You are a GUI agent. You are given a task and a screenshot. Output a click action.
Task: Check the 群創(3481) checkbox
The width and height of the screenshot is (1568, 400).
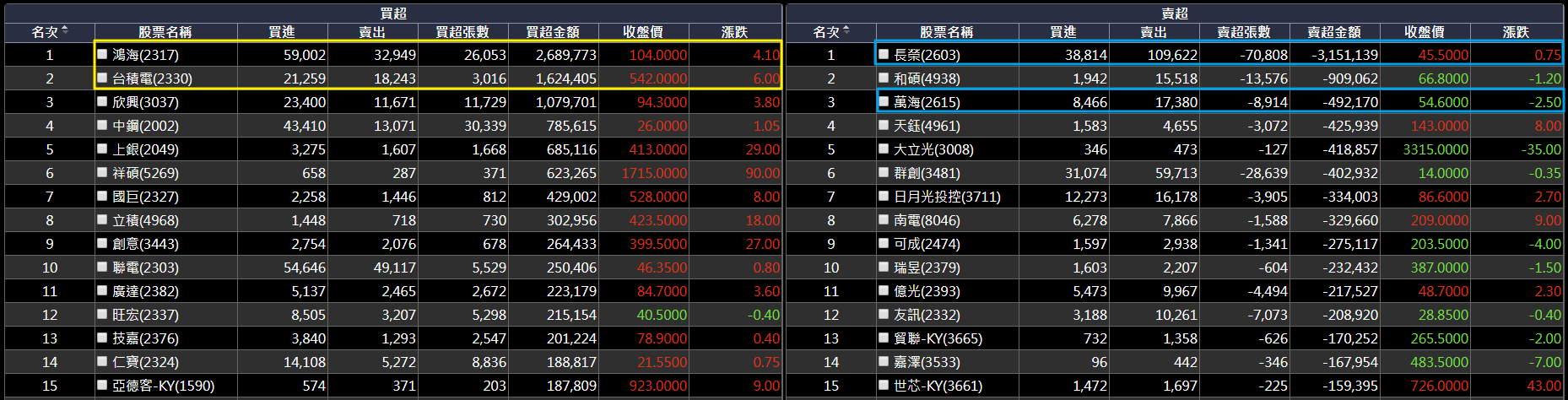(884, 172)
